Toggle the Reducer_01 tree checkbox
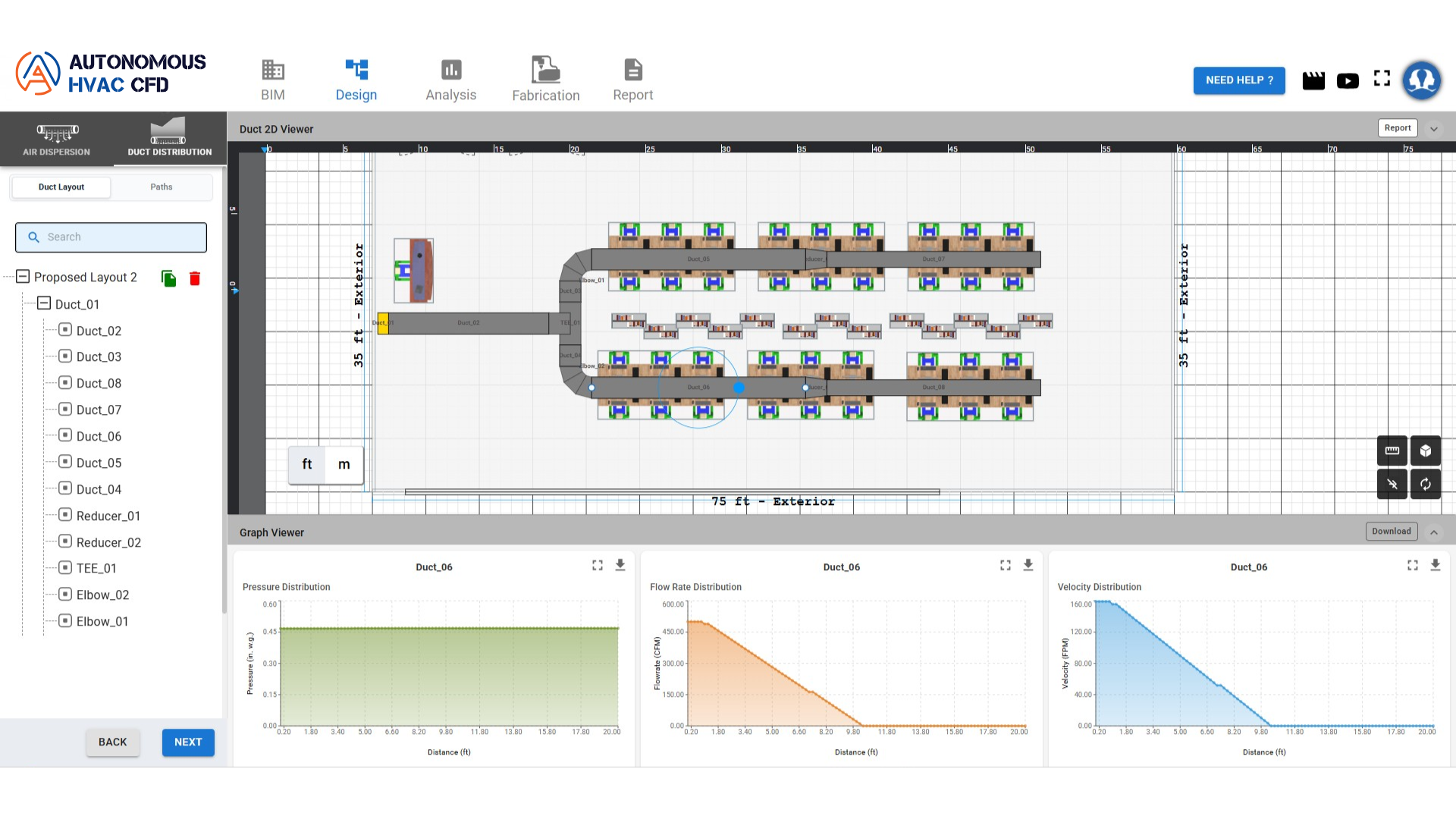Image resolution: width=1456 pixels, height=819 pixels. tap(65, 516)
